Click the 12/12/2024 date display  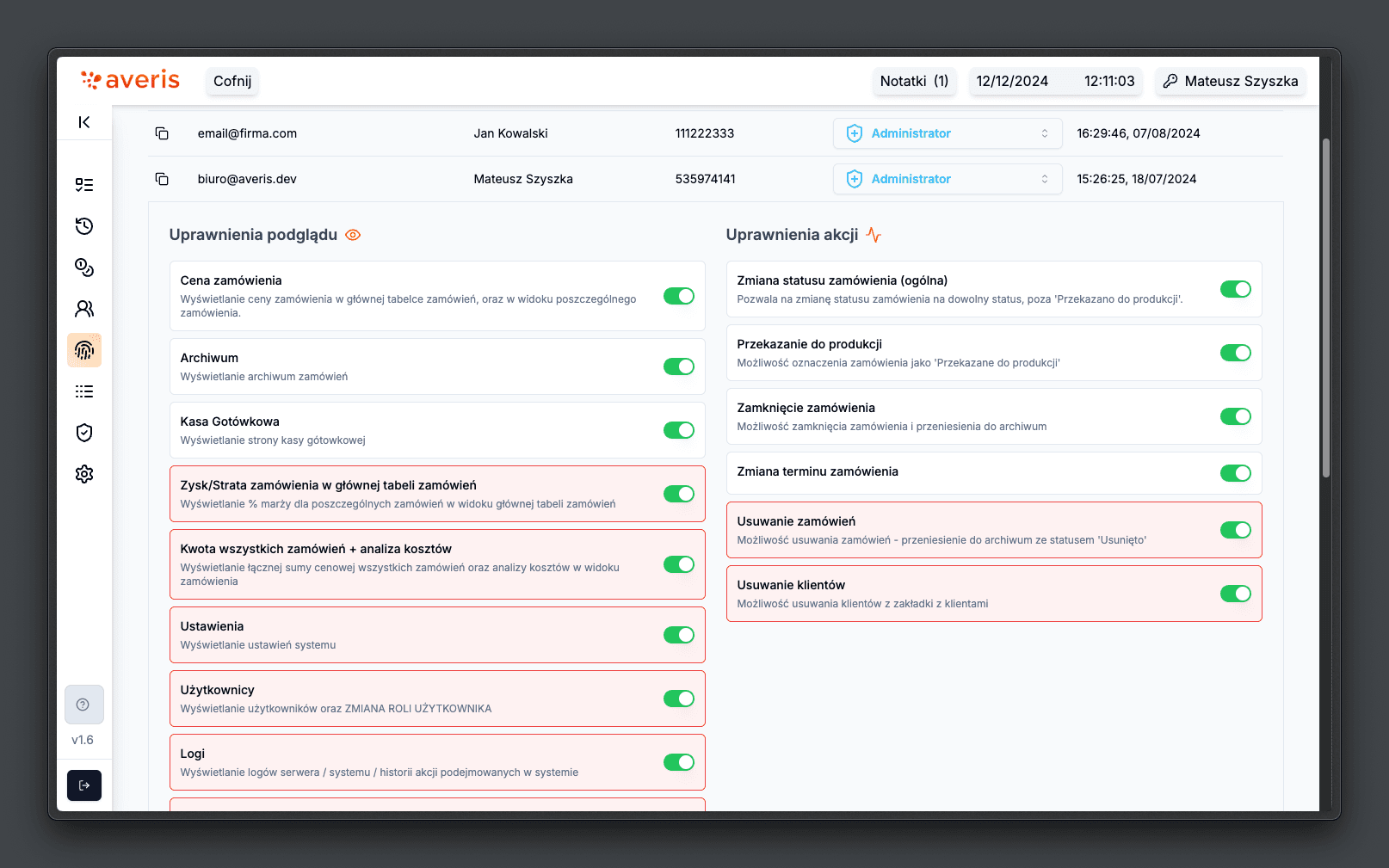(1012, 81)
